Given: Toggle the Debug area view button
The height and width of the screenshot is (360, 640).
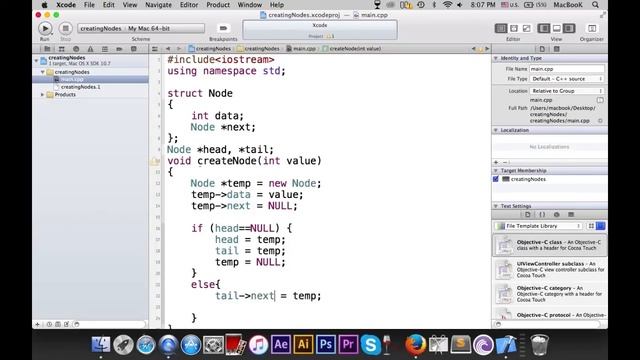Looking at the screenshot, I should [x=556, y=28].
